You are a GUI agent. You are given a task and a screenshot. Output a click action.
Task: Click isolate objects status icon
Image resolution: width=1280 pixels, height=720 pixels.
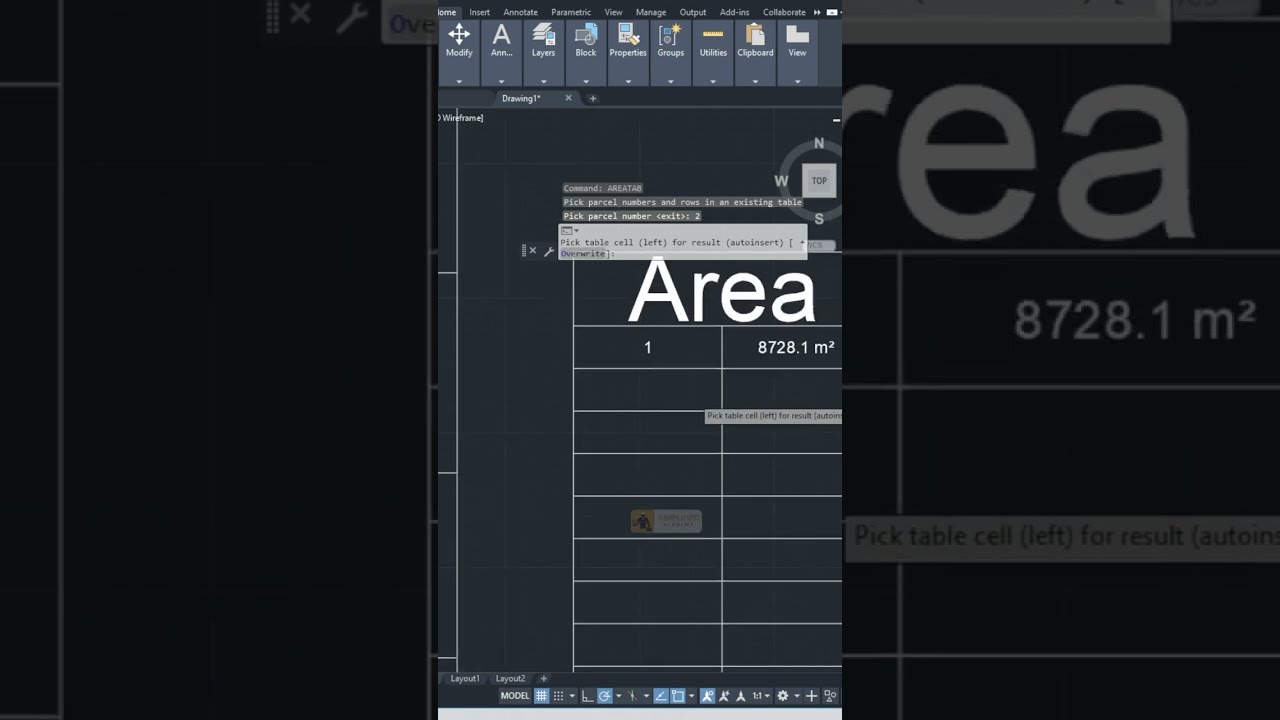pos(830,696)
